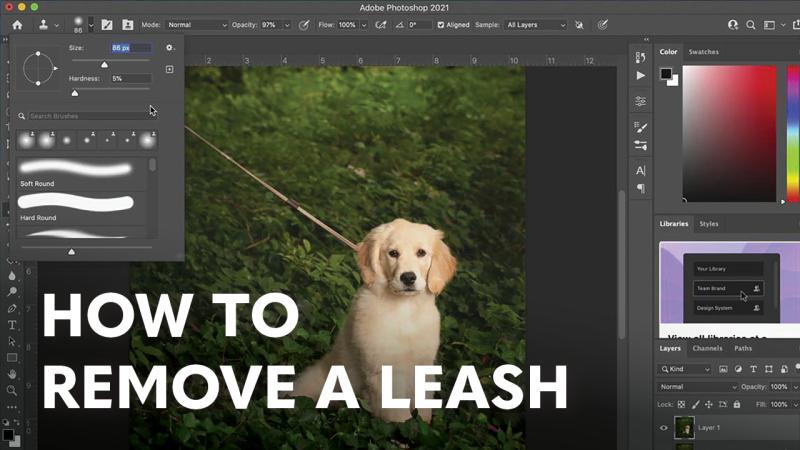
Task: Create new brush preset with plus icon
Action: point(170,69)
